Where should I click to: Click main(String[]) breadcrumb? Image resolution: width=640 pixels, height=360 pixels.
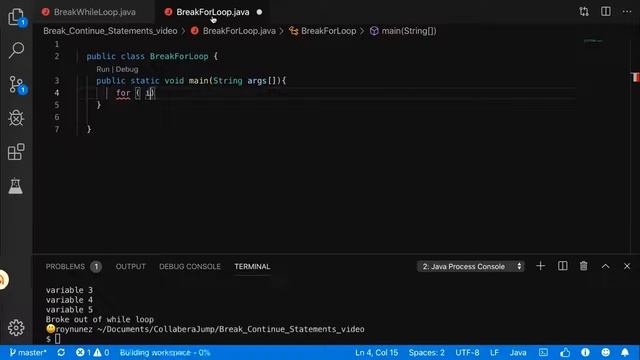(409, 31)
